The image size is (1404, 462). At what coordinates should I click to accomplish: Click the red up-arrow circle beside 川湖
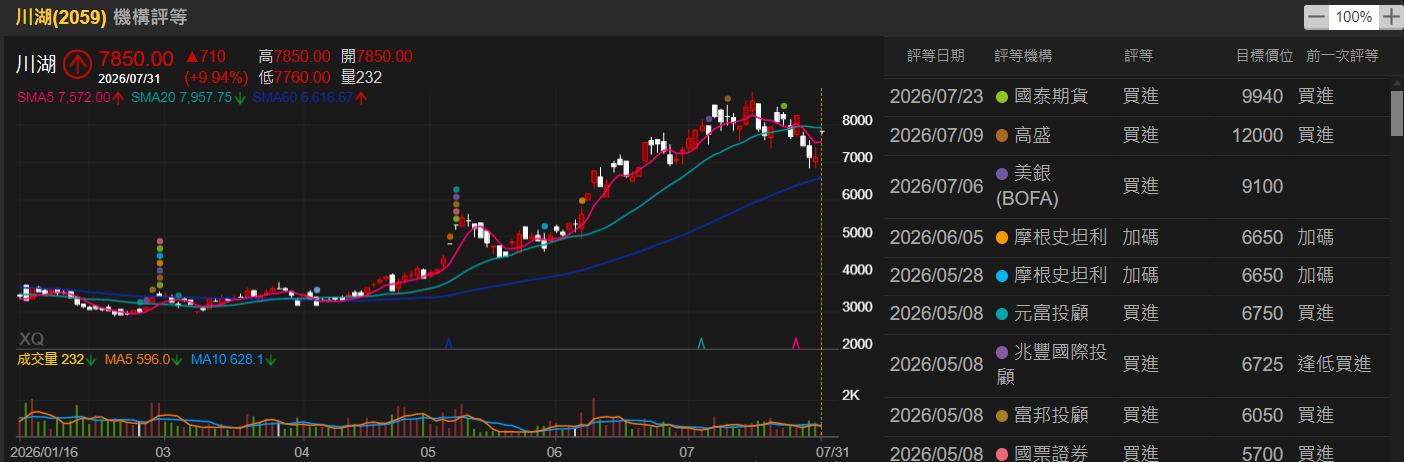pos(79,65)
